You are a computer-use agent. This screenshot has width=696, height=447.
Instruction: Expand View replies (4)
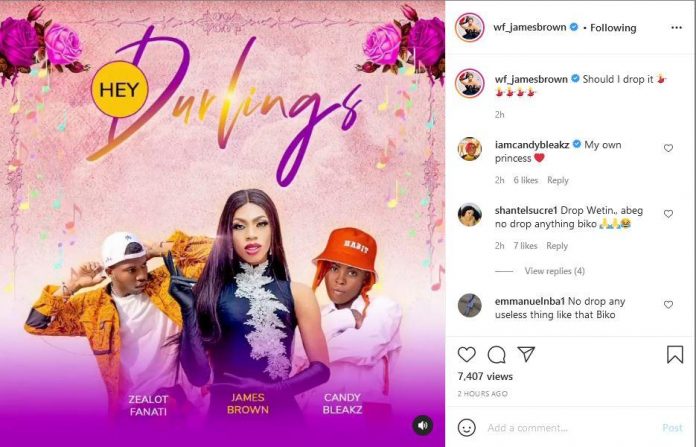[x=554, y=271]
